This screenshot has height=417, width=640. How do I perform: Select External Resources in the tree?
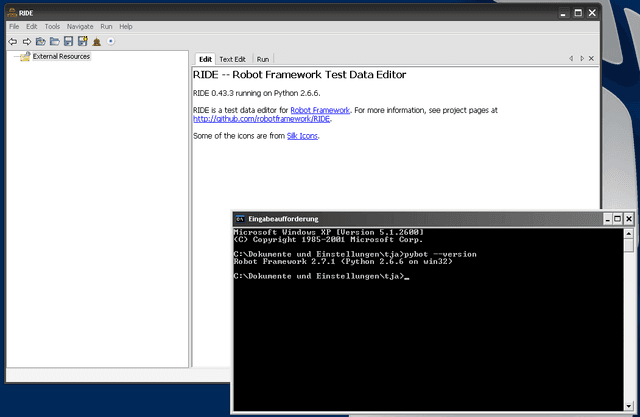tap(61, 57)
